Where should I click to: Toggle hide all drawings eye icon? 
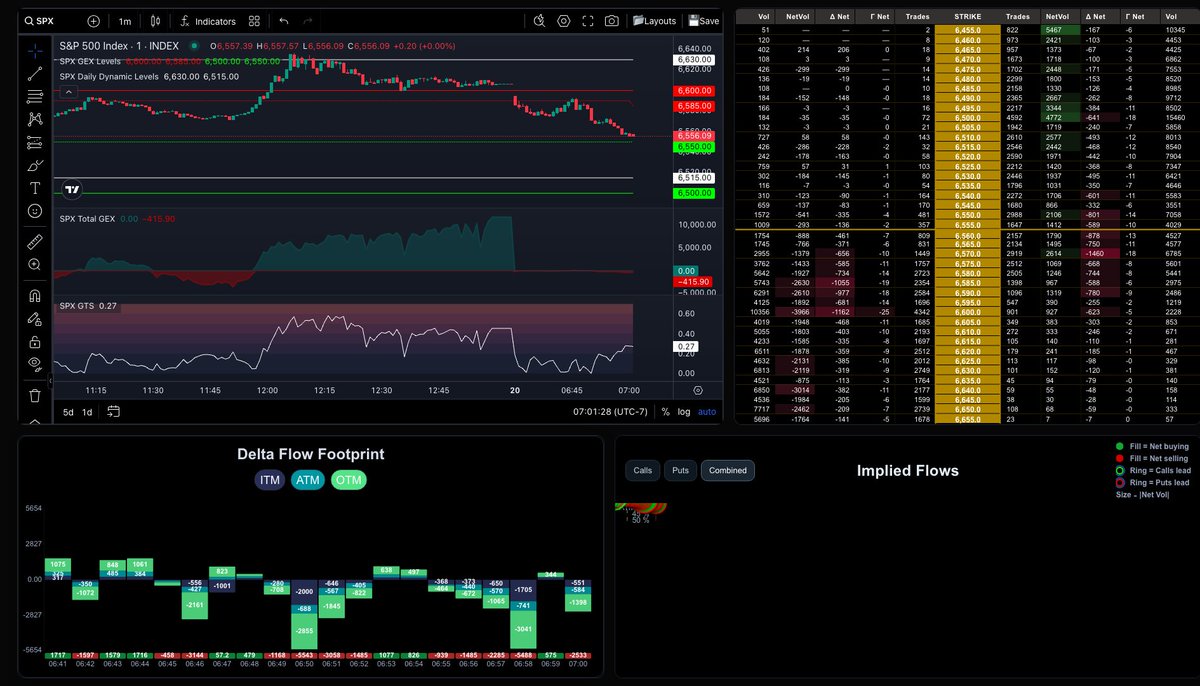[35, 365]
